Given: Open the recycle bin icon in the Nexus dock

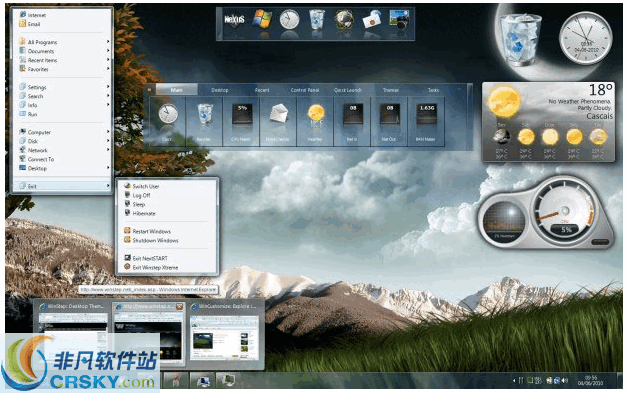Looking at the screenshot, I should 317,19.
